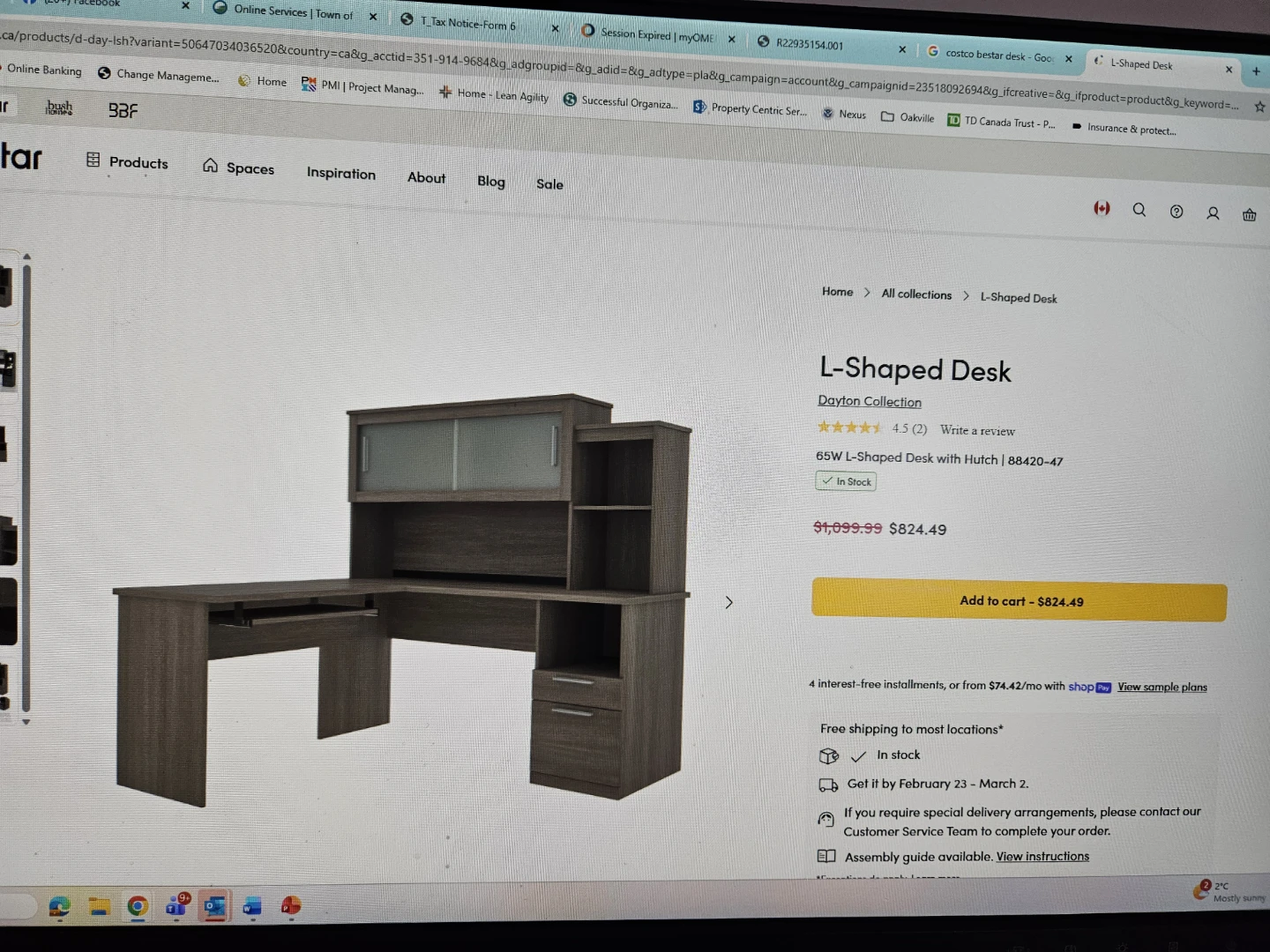The height and width of the screenshot is (952, 1270).
Task: Open the Sale page
Action: click(549, 183)
